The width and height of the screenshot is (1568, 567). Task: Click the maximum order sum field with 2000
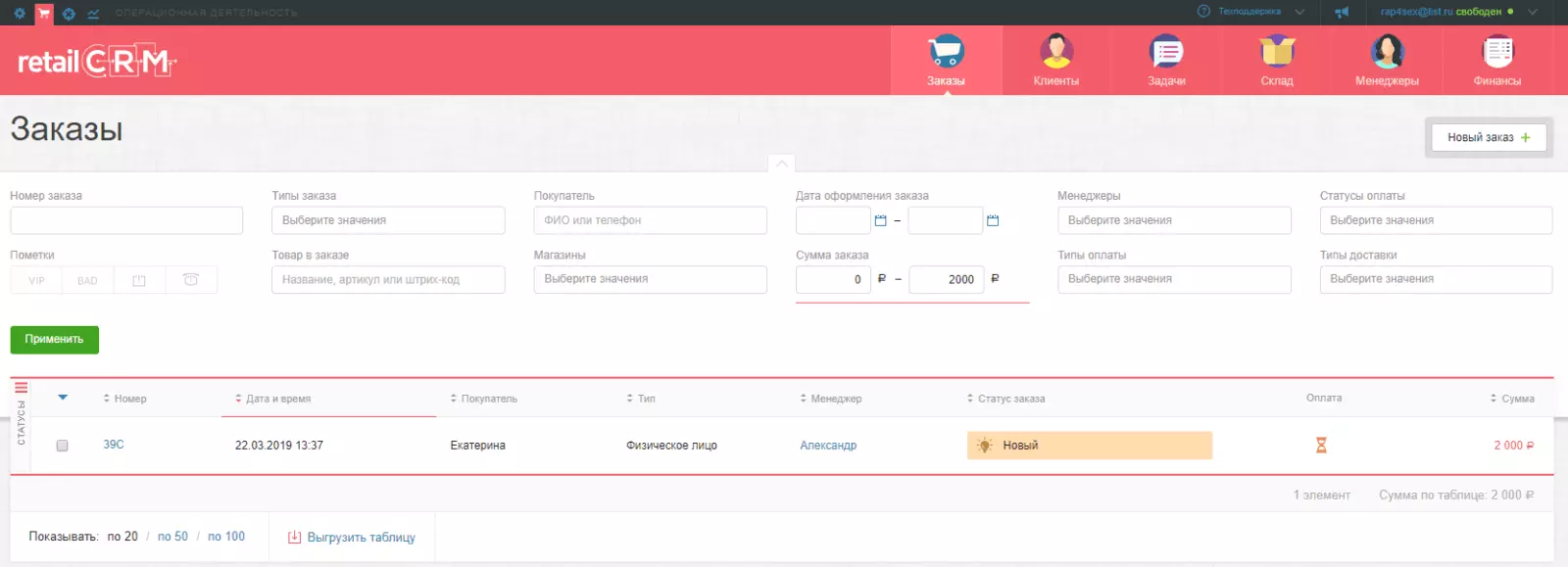946,279
